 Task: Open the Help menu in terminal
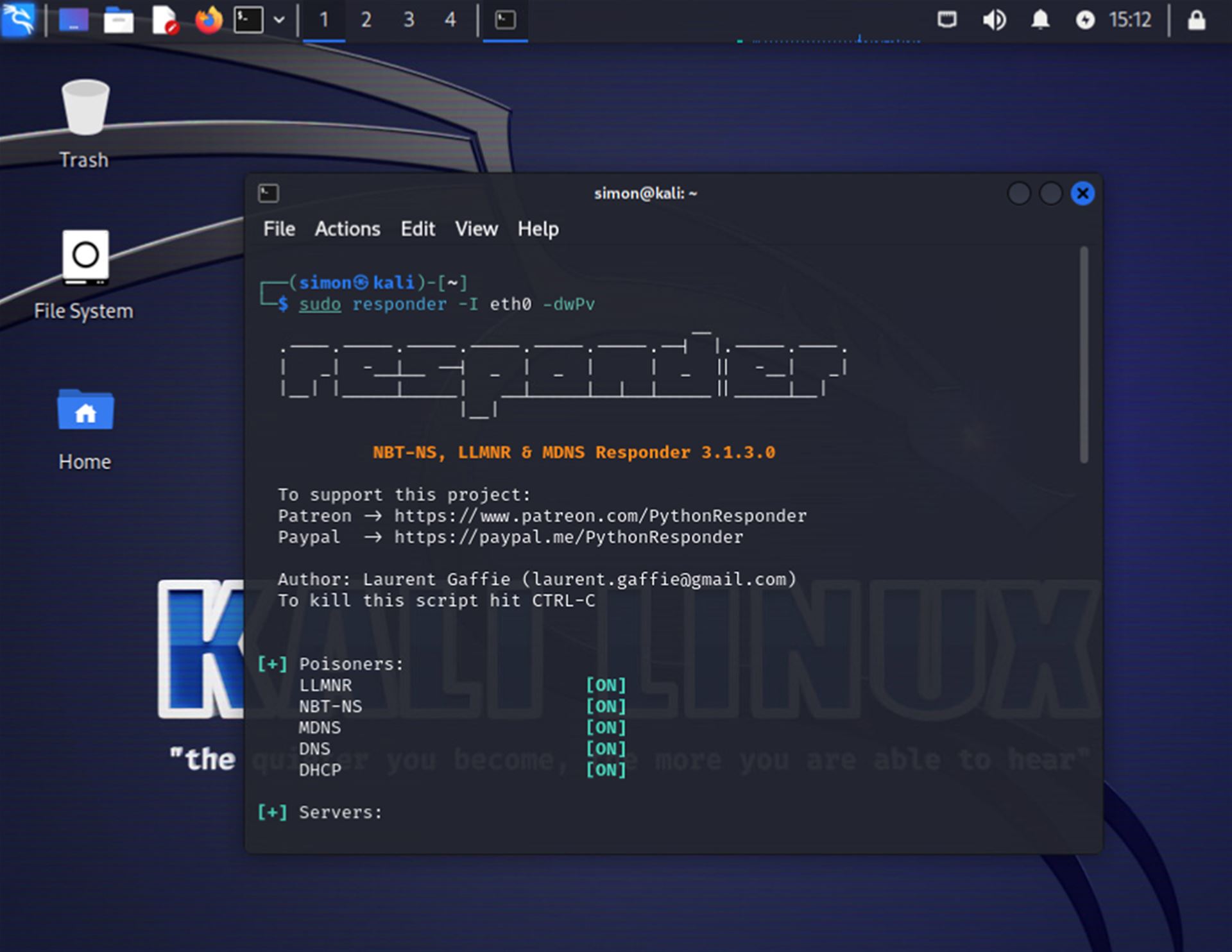538,229
